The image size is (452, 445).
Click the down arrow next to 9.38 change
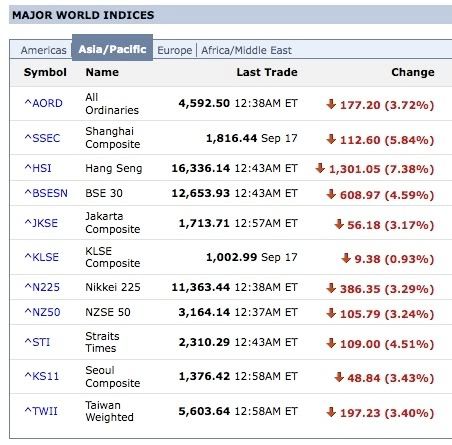(346, 258)
